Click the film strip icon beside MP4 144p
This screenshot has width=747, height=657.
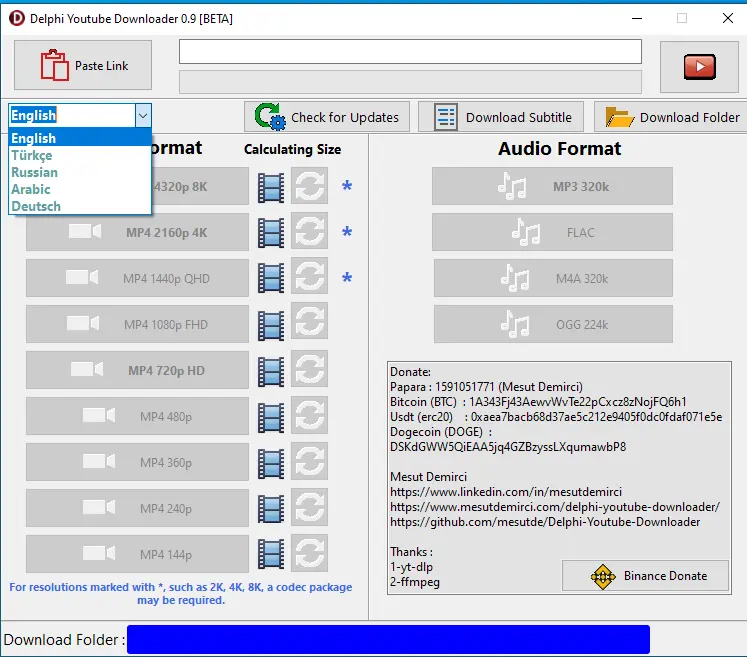point(271,554)
